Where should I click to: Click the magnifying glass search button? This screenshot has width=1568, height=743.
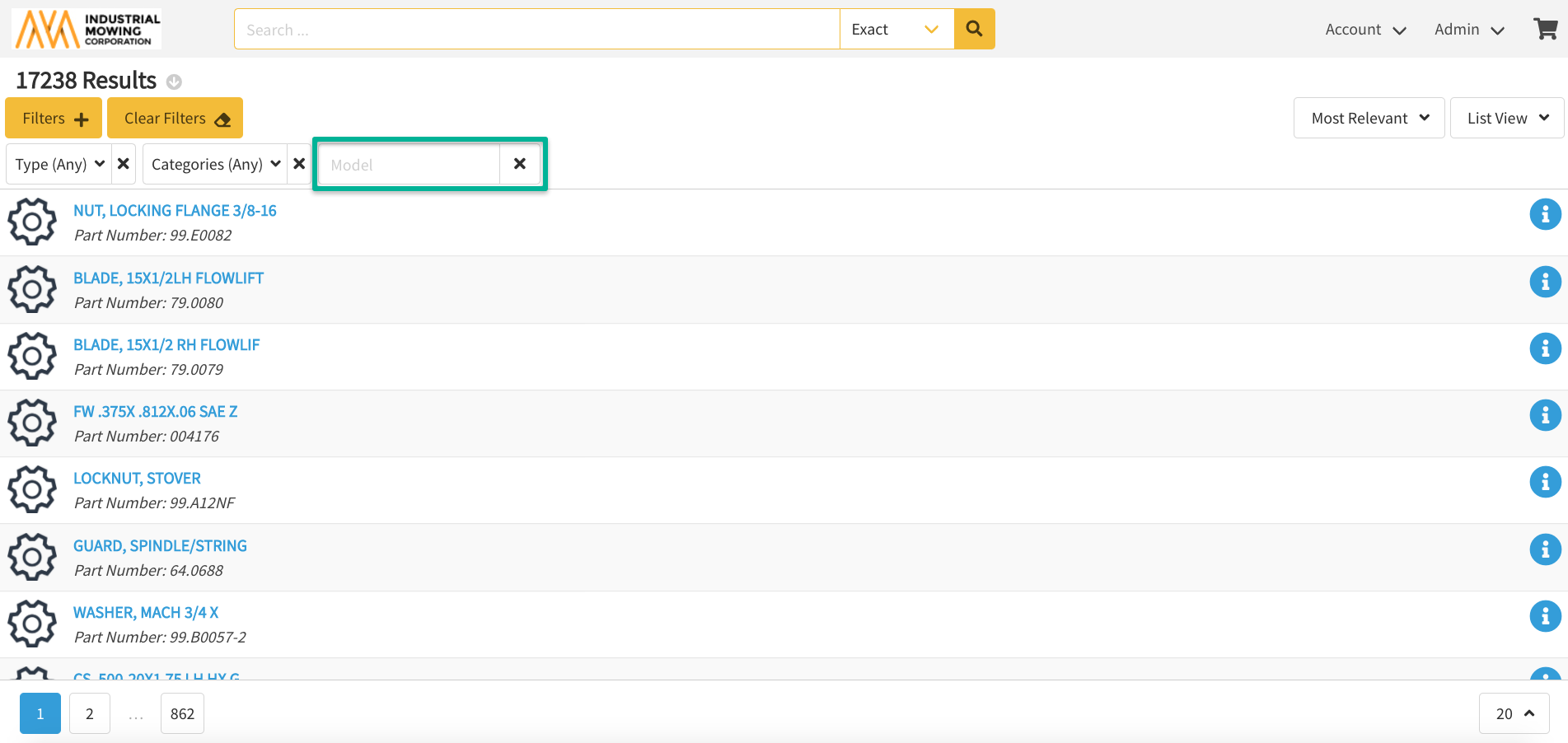tap(974, 29)
